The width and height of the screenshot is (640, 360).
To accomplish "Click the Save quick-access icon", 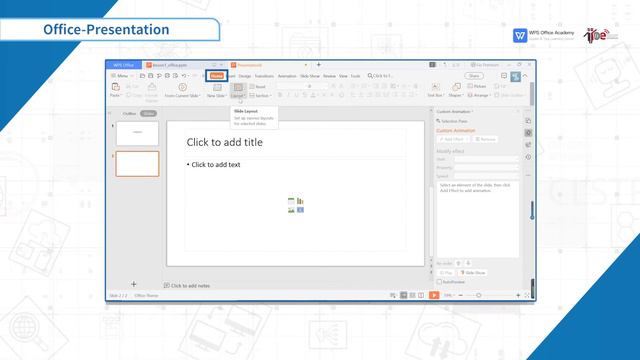I will point(151,76).
